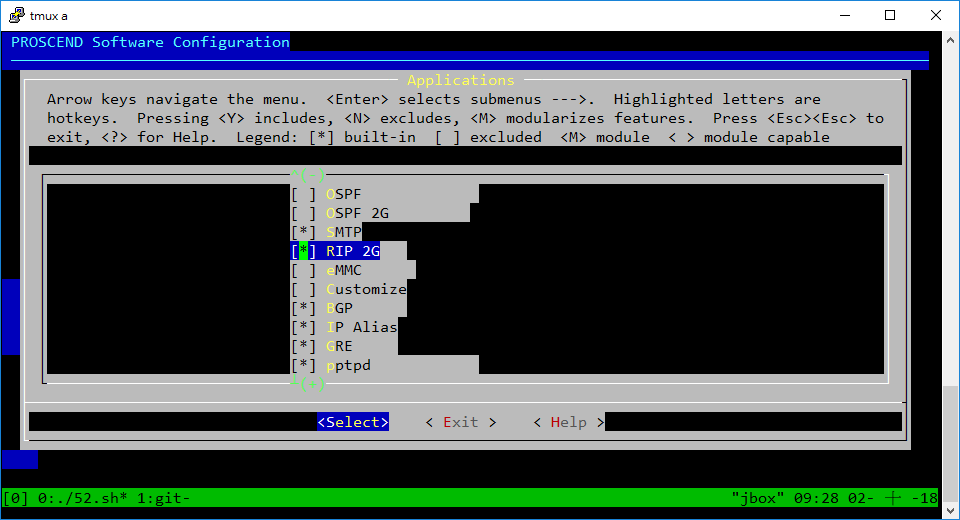Click the SMTP menu label
The width and height of the screenshot is (960, 520).
click(343, 232)
